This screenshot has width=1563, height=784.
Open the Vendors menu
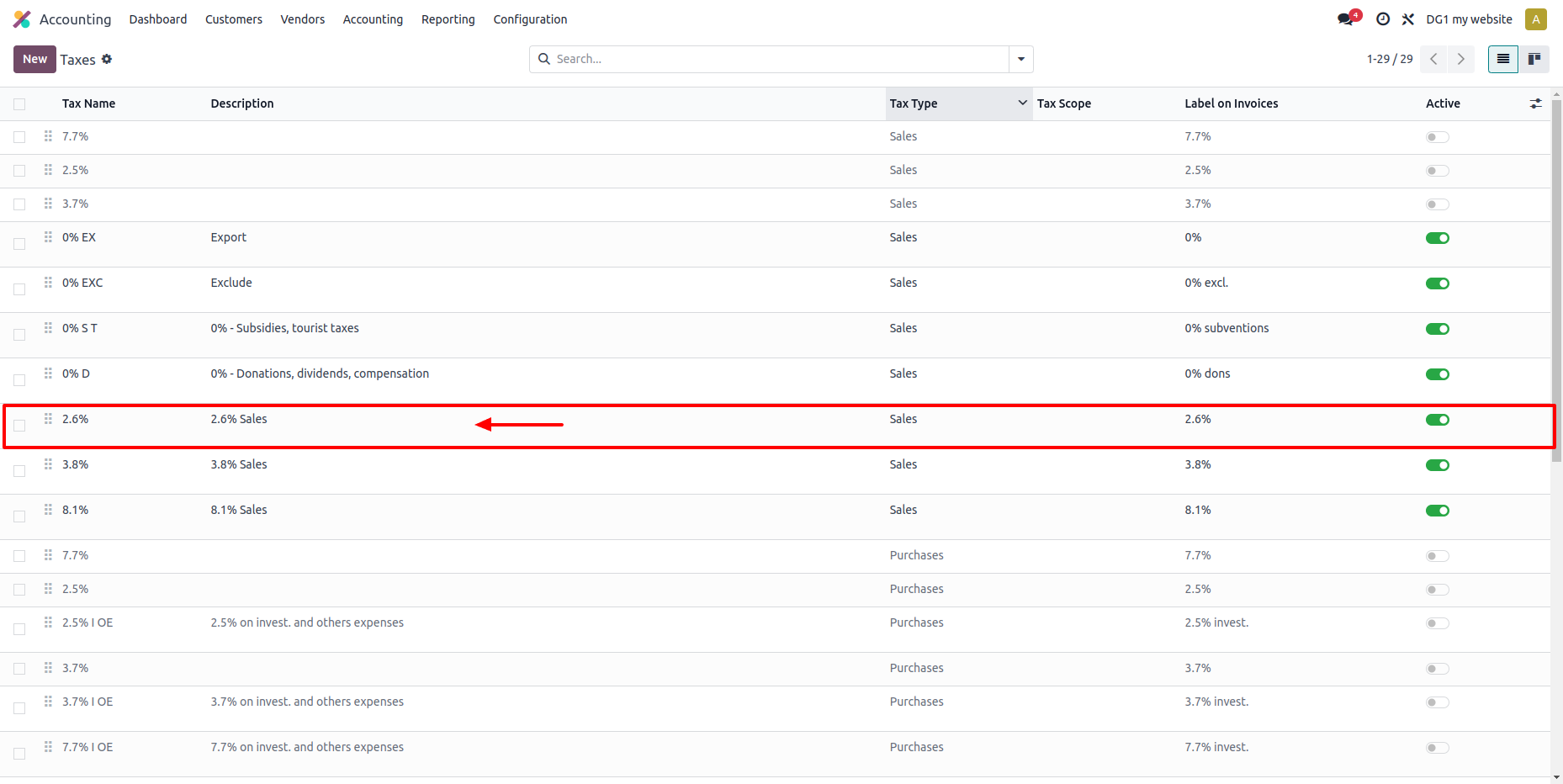302,19
